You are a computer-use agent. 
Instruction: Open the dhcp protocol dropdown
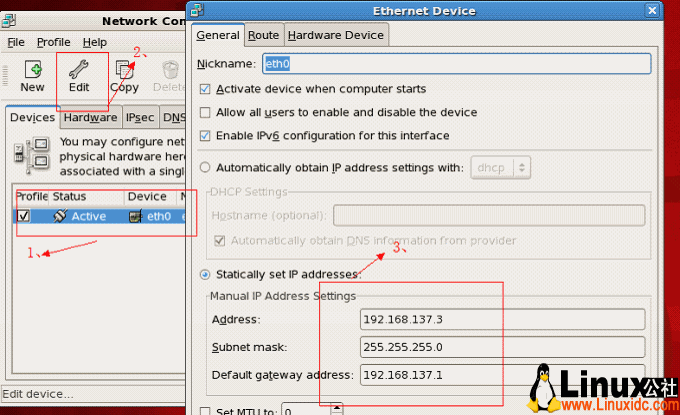coord(501,167)
